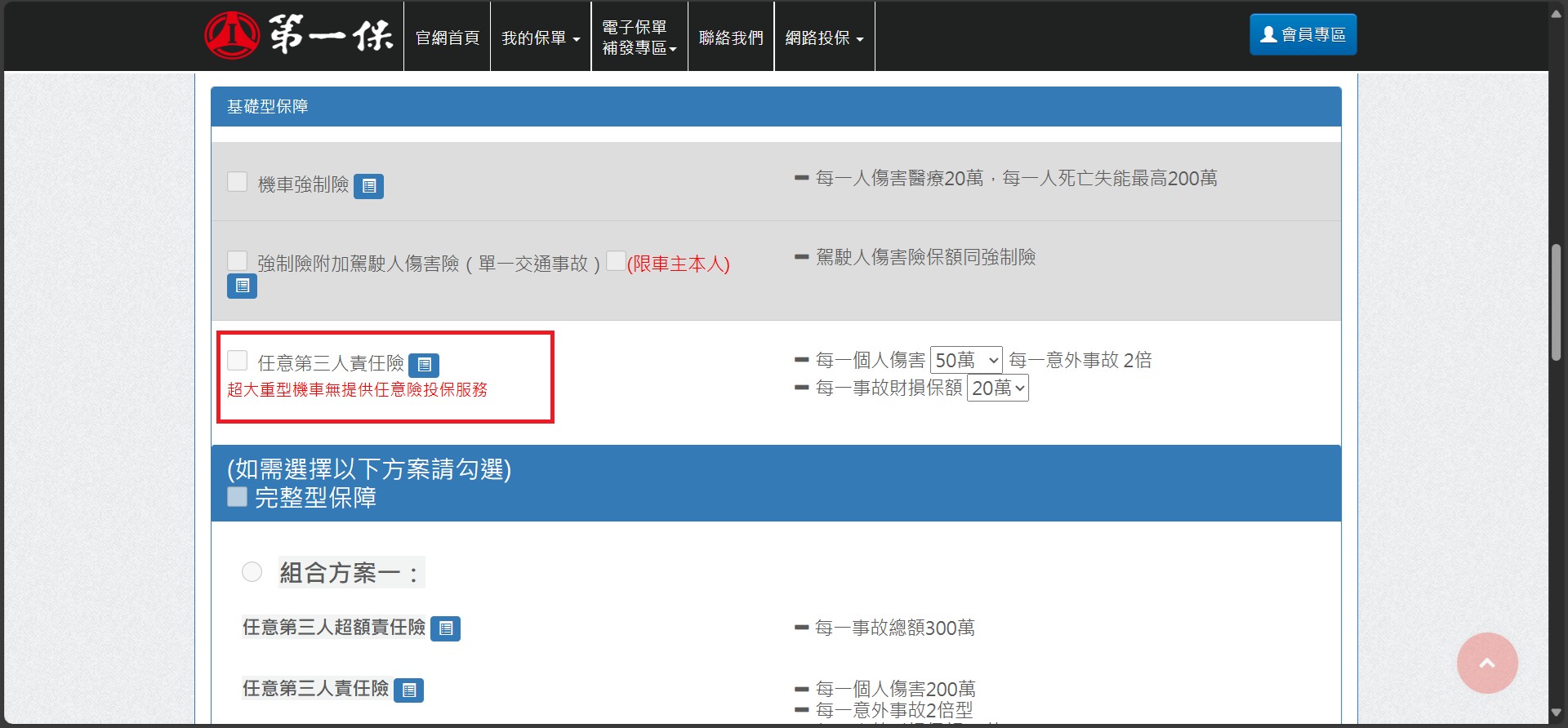Screen dimensions: 1568x728
Task: Open the 每一事故財損保額 20萬 dropdown
Action: coord(998,388)
